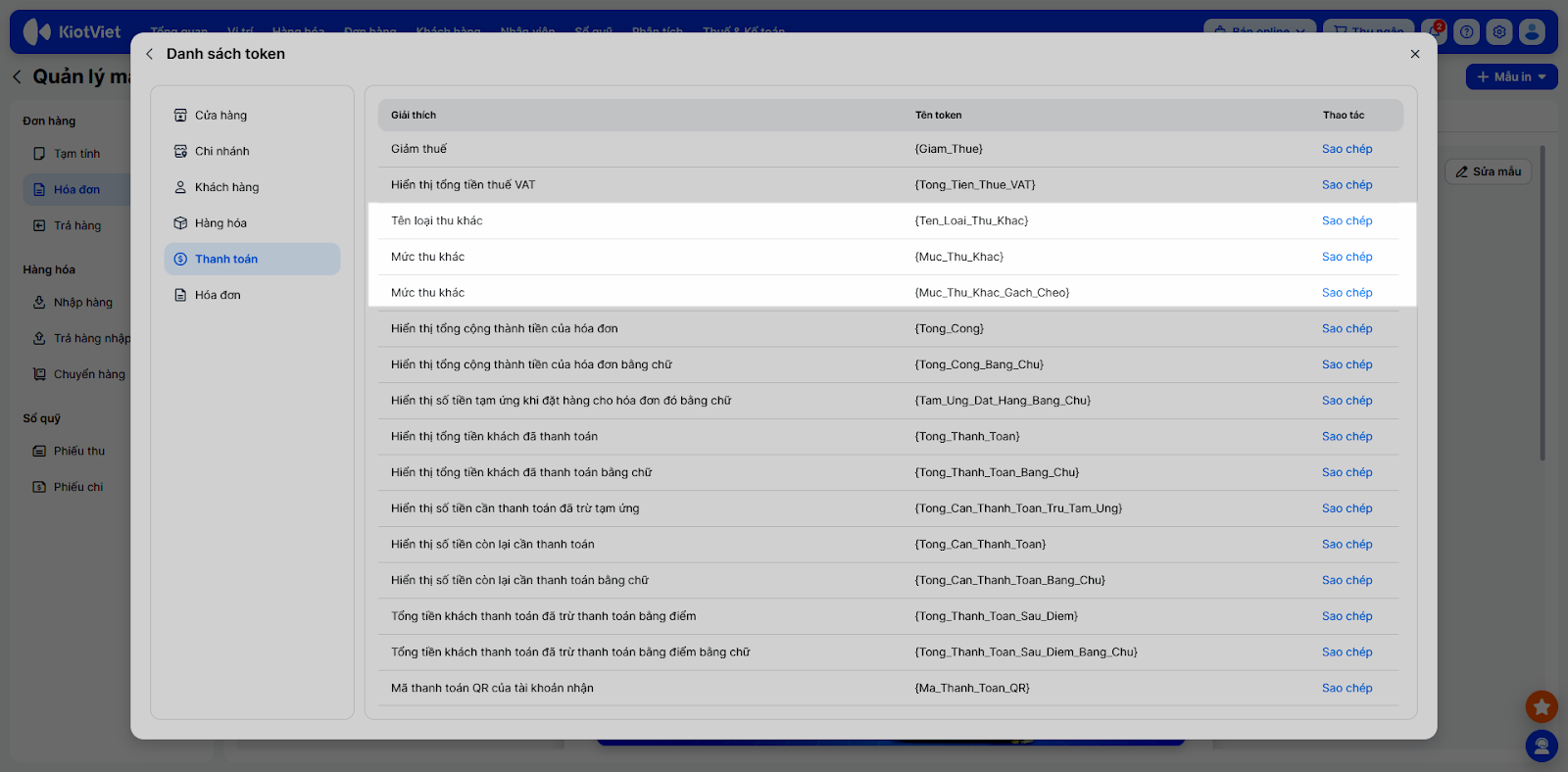
Task: Click "Hiển thị tổng tiền thuế VAT" text
Action: pyautogui.click(x=463, y=185)
